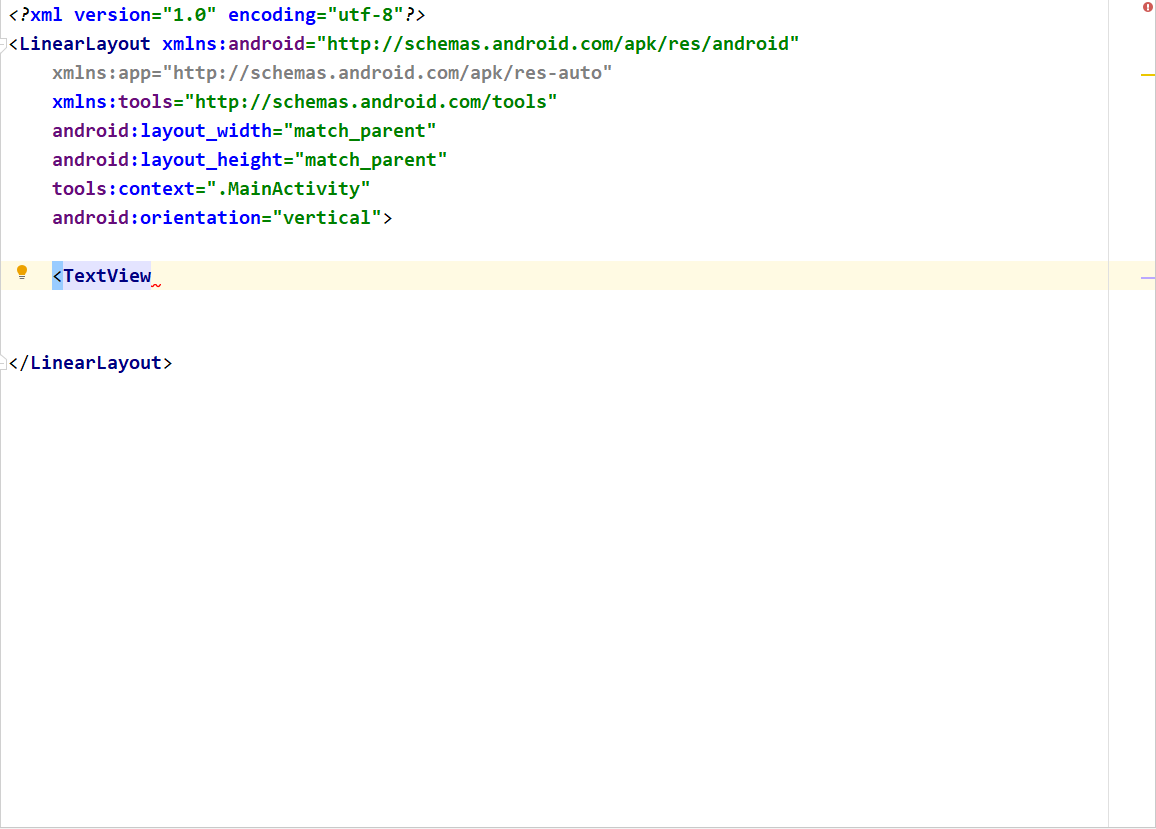
Task: Click the opening LinearLayout tag name
Action: click(85, 44)
